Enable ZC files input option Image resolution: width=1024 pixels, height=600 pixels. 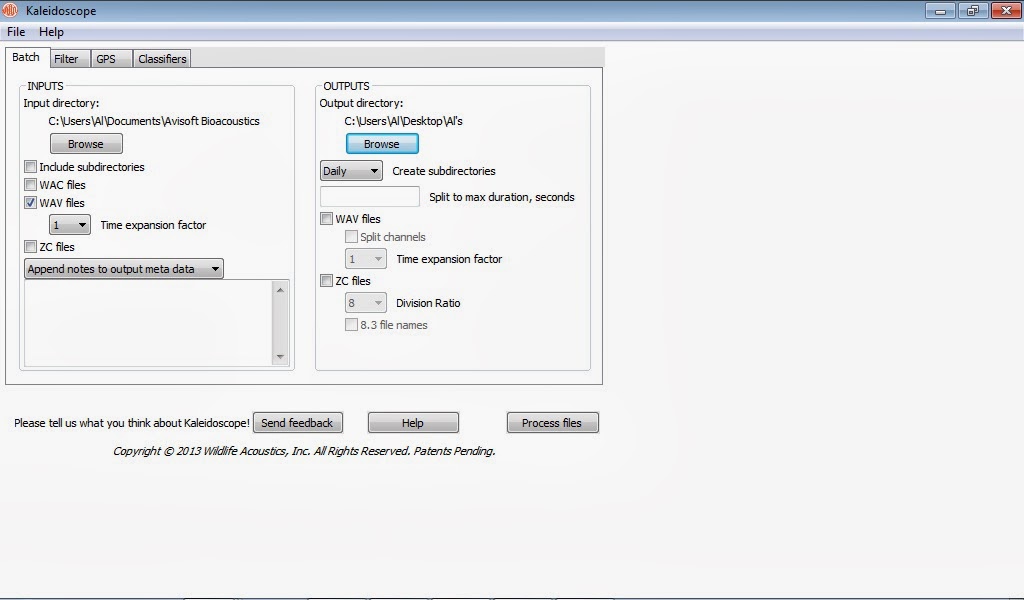(x=30, y=246)
